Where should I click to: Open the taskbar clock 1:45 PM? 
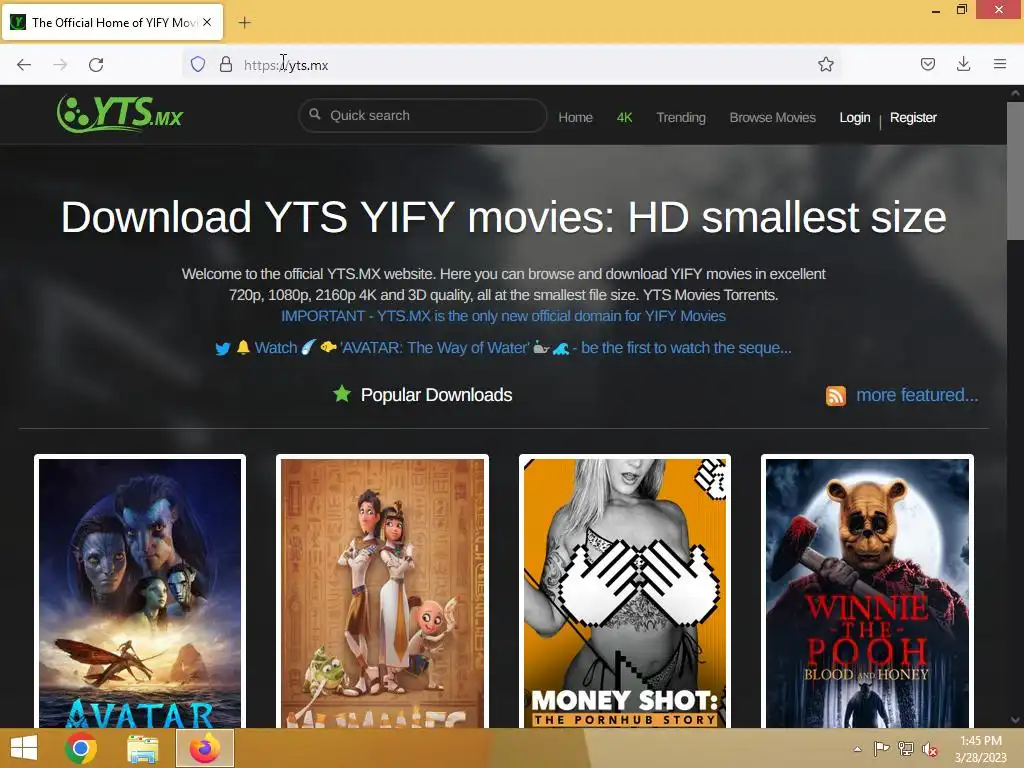(x=981, y=749)
